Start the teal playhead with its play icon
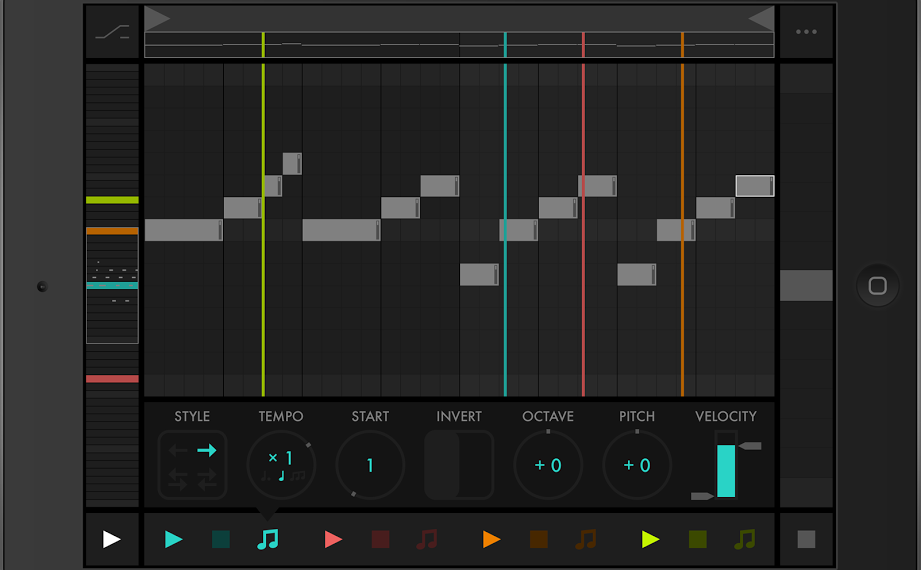This screenshot has height=570, width=921. [x=174, y=540]
